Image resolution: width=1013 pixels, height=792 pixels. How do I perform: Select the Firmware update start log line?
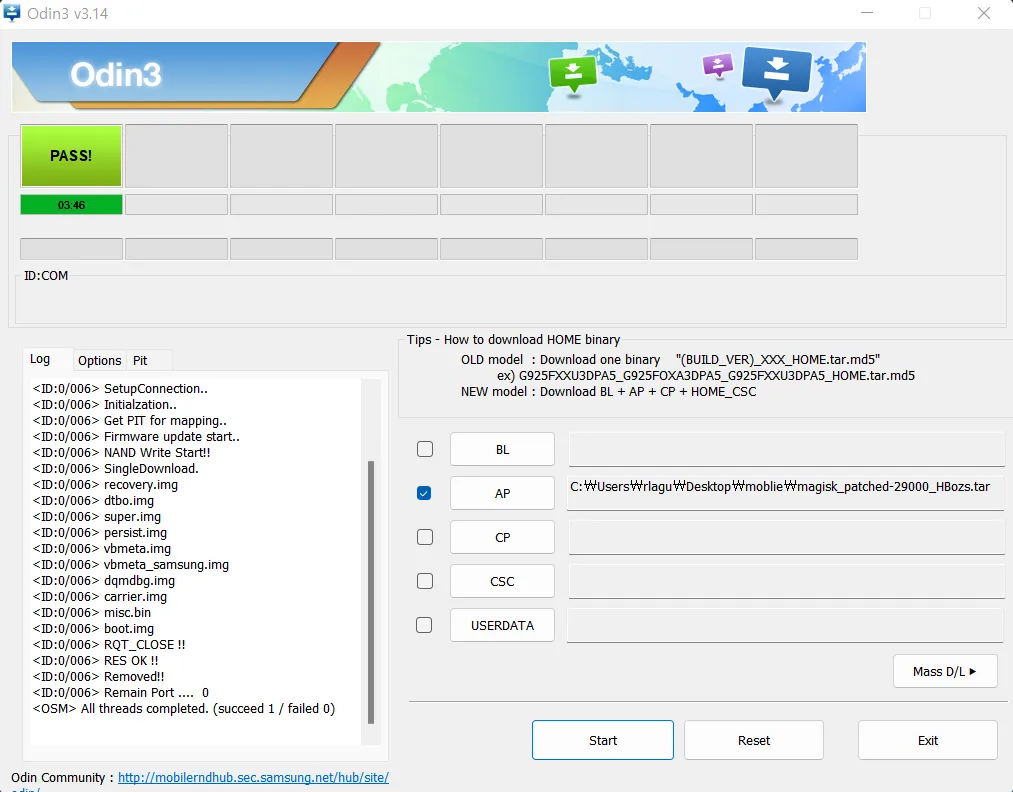click(x=136, y=437)
